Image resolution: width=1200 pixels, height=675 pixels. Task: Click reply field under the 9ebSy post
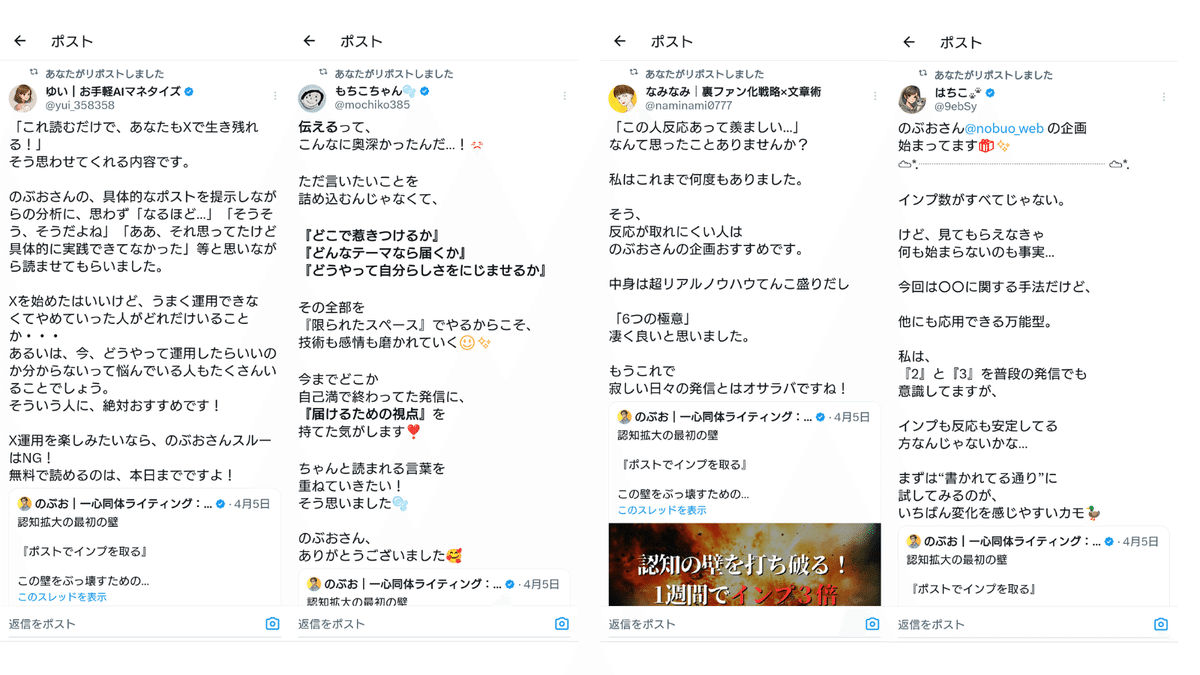[1020, 625]
